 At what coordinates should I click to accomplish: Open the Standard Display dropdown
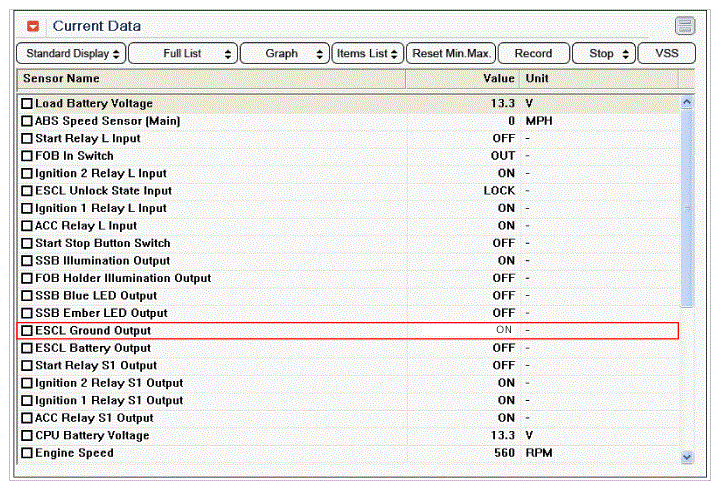(x=71, y=53)
